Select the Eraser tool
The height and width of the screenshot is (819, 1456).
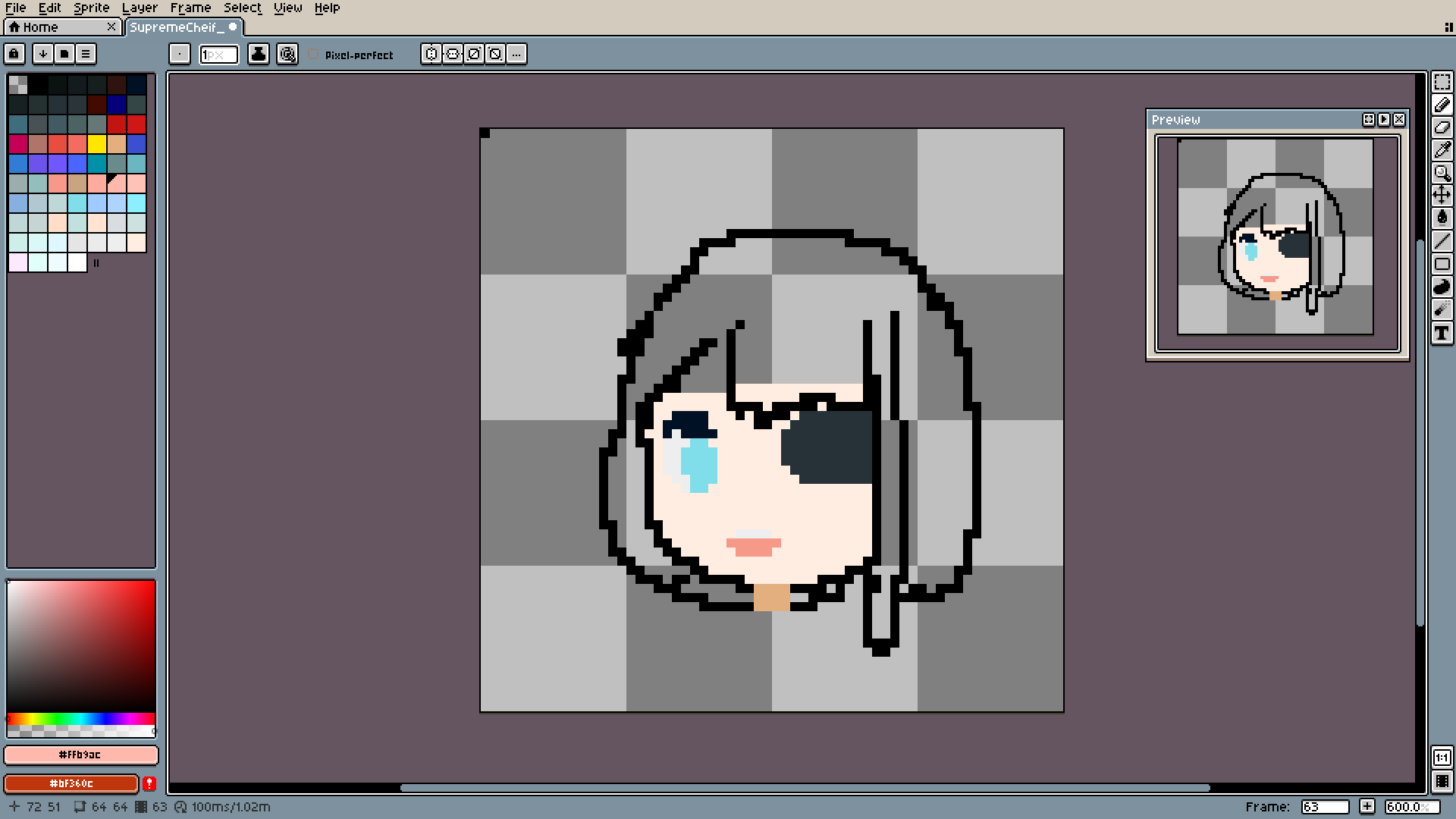(1442, 127)
